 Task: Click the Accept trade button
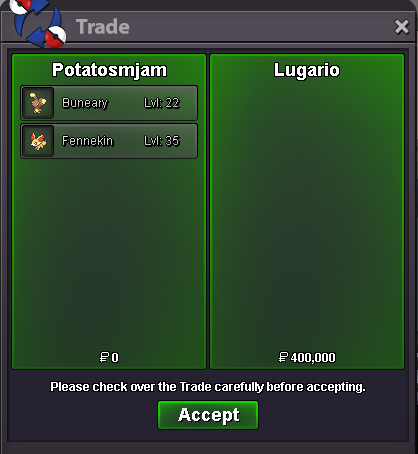208,415
